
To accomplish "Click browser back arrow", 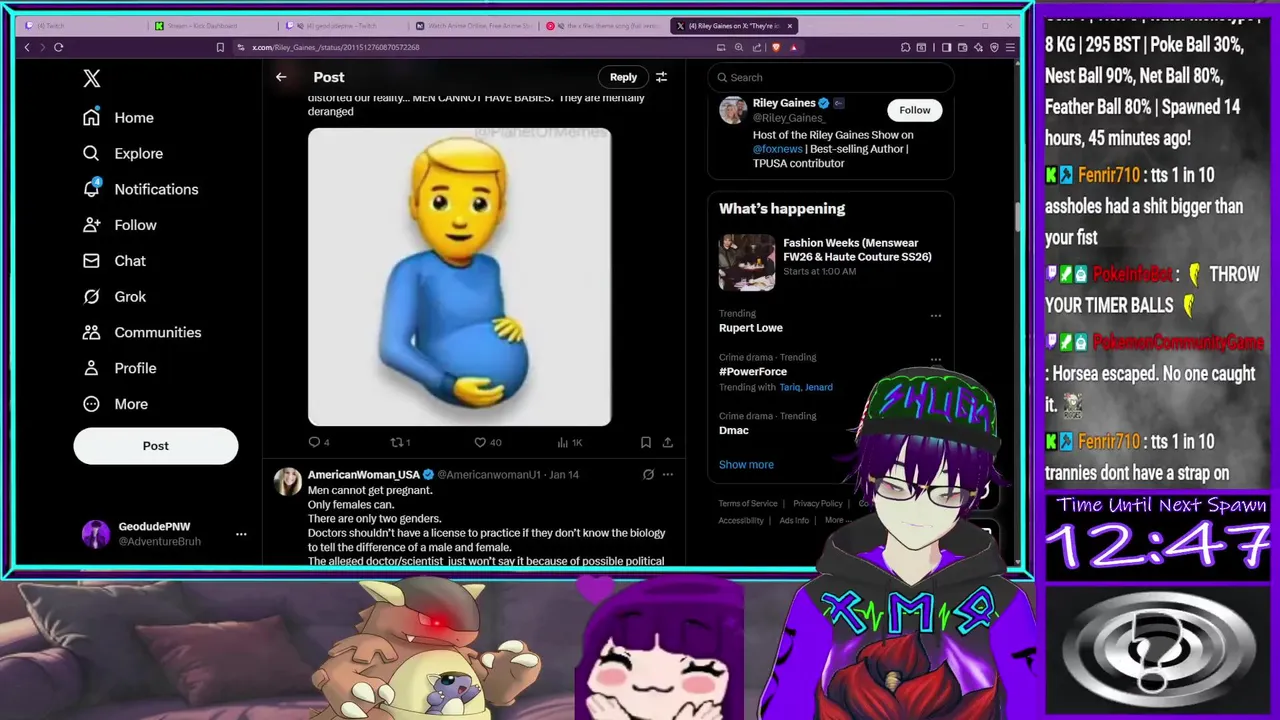I will [x=27, y=47].
